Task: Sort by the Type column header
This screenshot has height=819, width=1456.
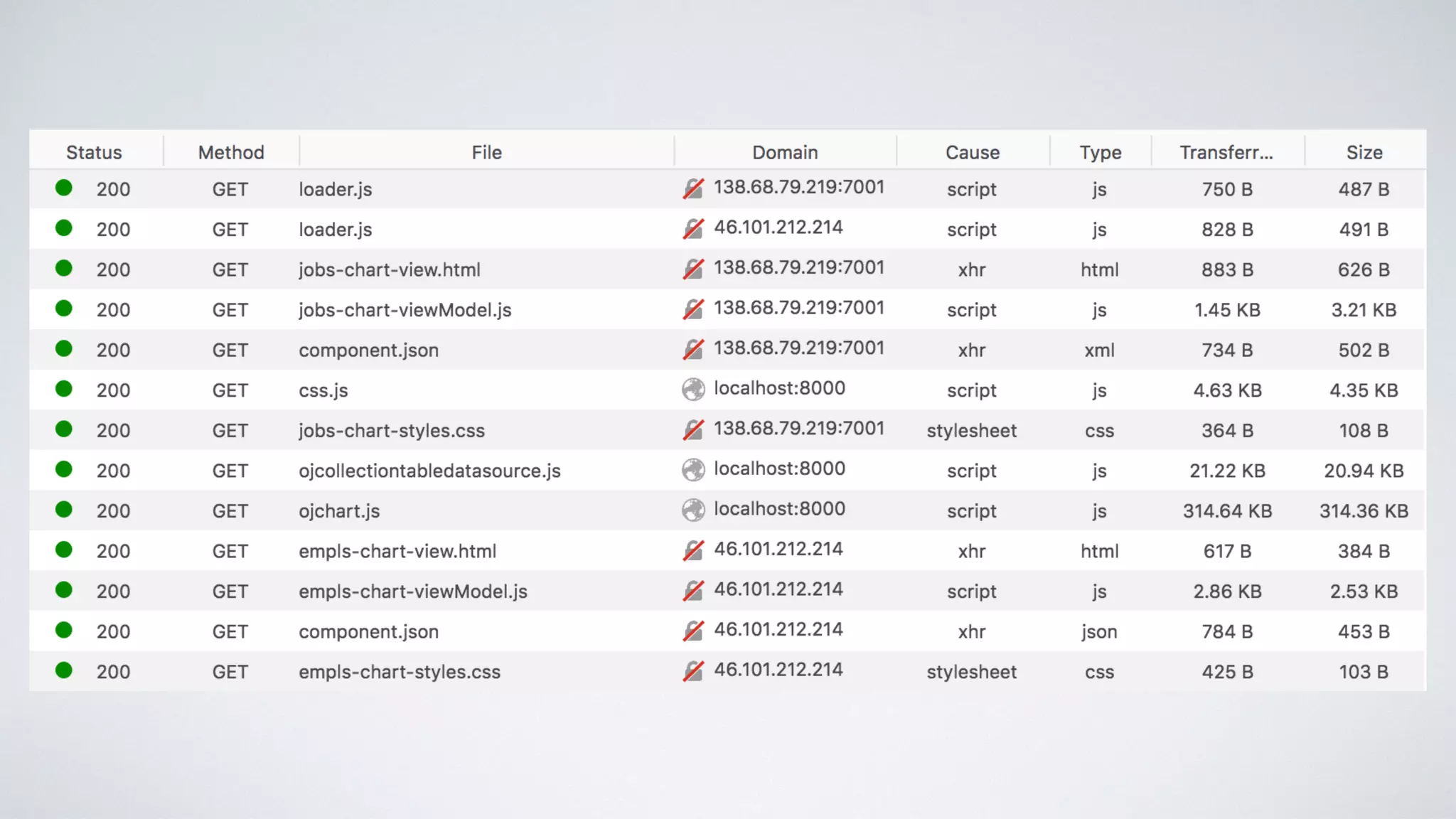Action: pyautogui.click(x=1100, y=152)
